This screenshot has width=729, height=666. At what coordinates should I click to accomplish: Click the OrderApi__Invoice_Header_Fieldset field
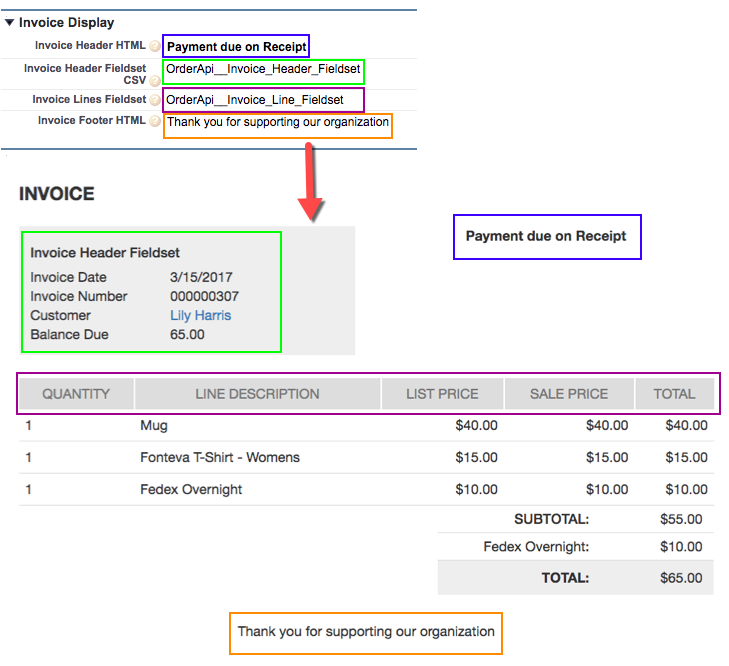[x=262, y=72]
